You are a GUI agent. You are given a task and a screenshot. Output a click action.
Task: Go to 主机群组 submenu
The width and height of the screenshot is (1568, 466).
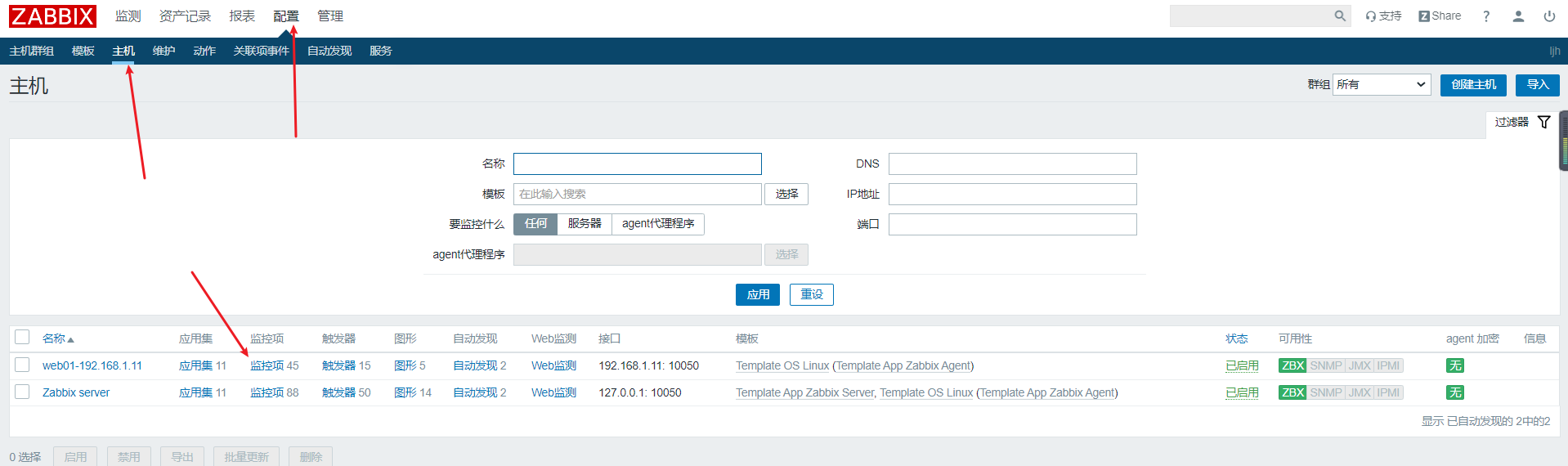point(31,51)
